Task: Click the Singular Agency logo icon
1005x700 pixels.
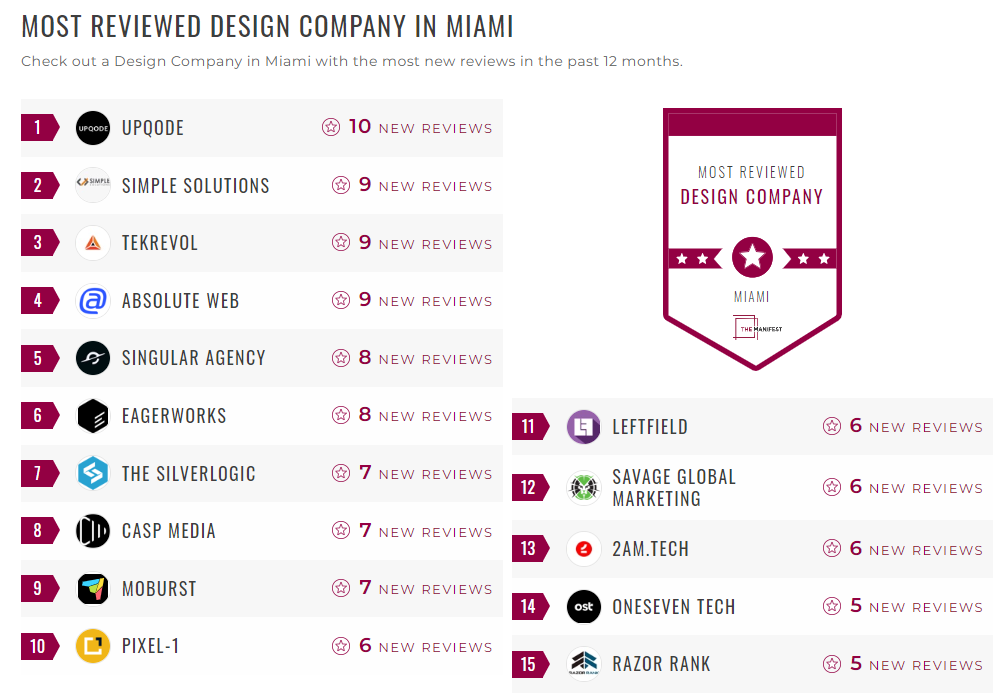Action: [93, 358]
